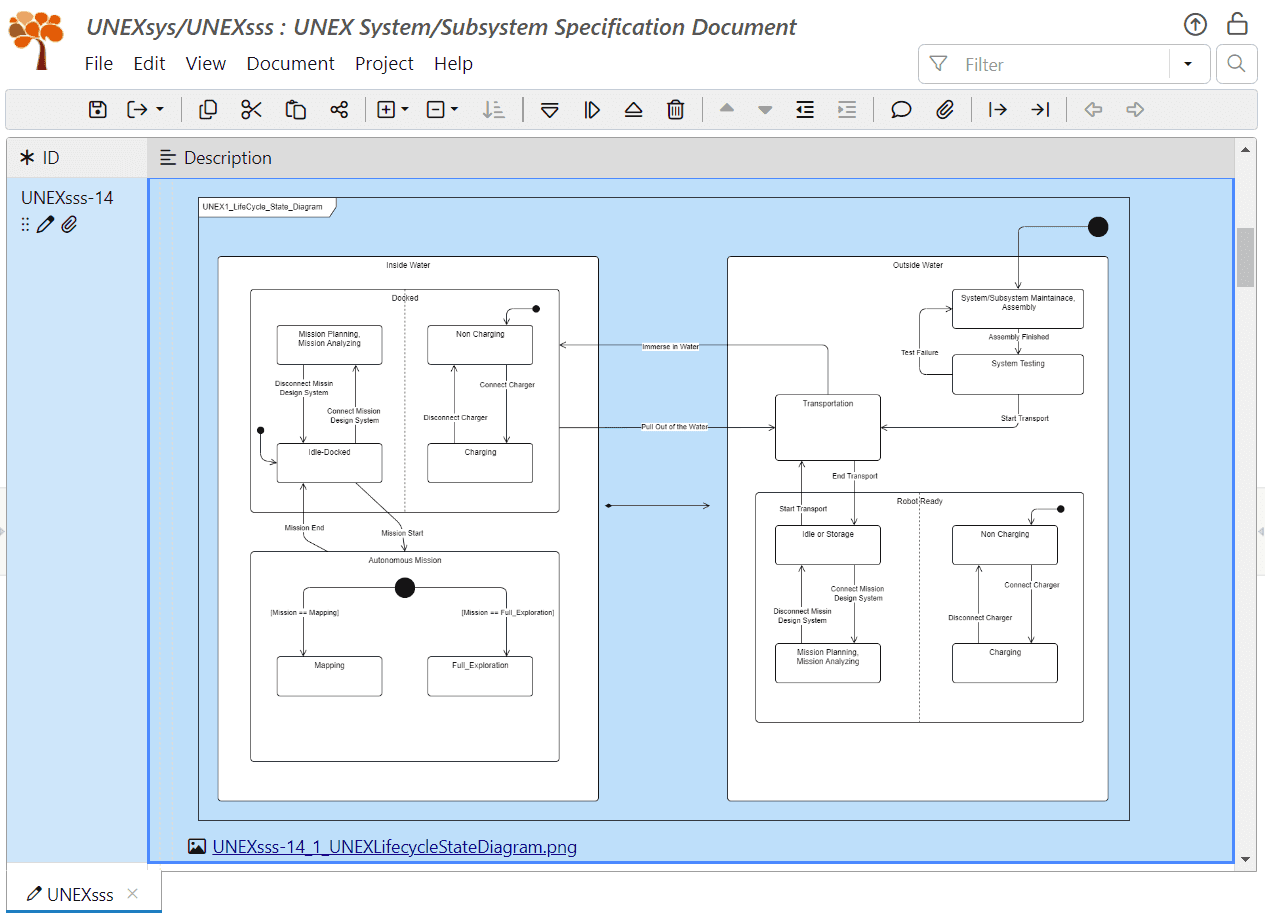The image size is (1267, 913).
Task: Open the export arrow dropdown in toolbar
Action: tap(145, 110)
